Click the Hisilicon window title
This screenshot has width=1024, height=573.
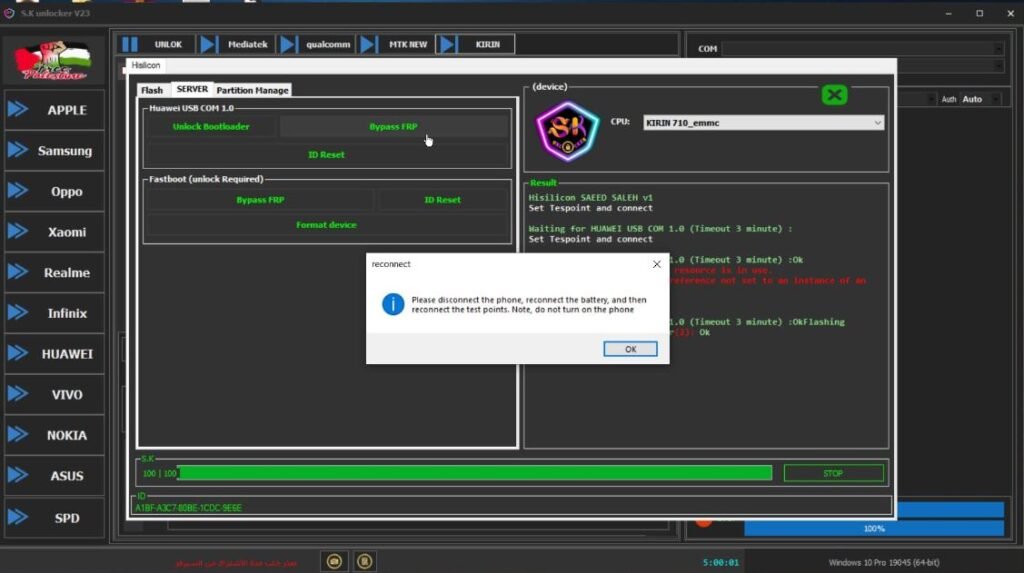tap(146, 65)
